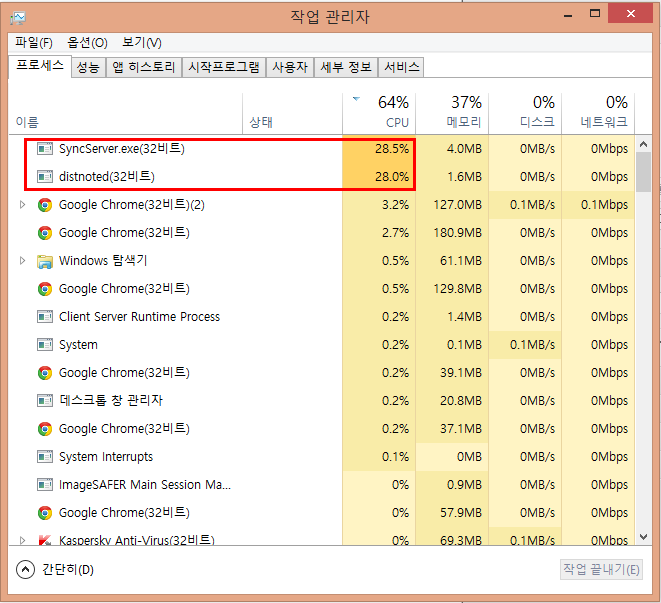
Task: Select the SyncServer.exe(32비트) row
Action: point(321,149)
